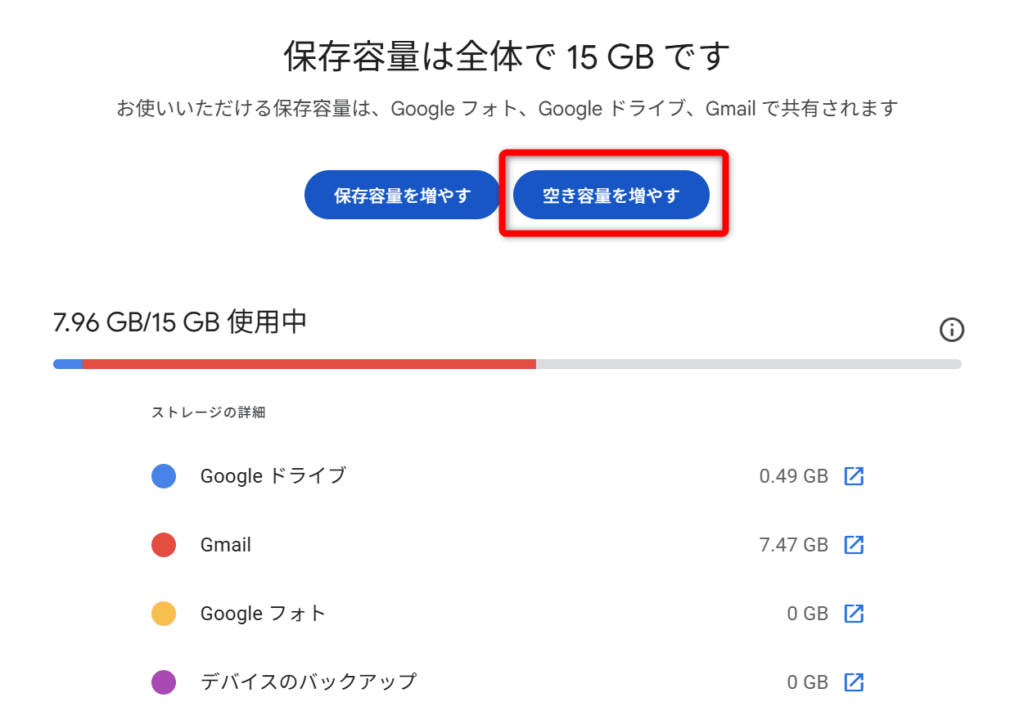Click the gray unused part of storage bar

click(748, 364)
